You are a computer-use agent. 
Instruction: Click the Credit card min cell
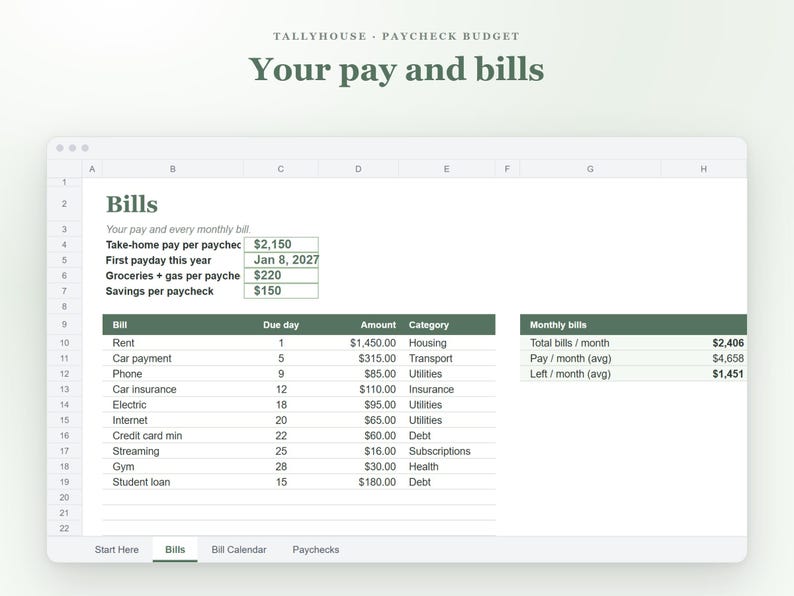pyautogui.click(x=173, y=435)
